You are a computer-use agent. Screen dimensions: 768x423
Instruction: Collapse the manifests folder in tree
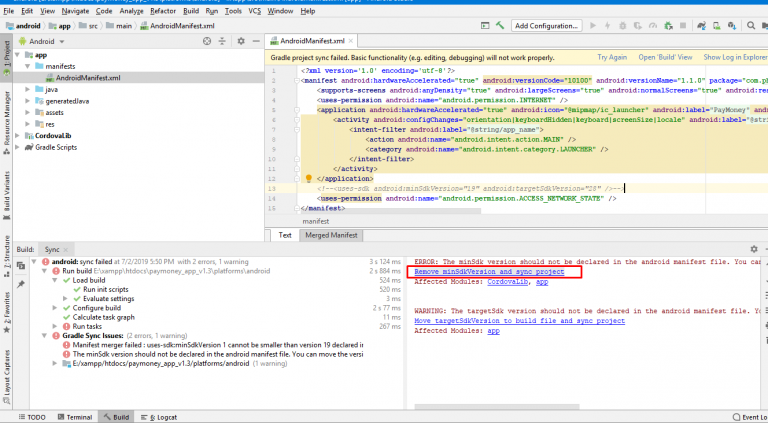point(27,66)
